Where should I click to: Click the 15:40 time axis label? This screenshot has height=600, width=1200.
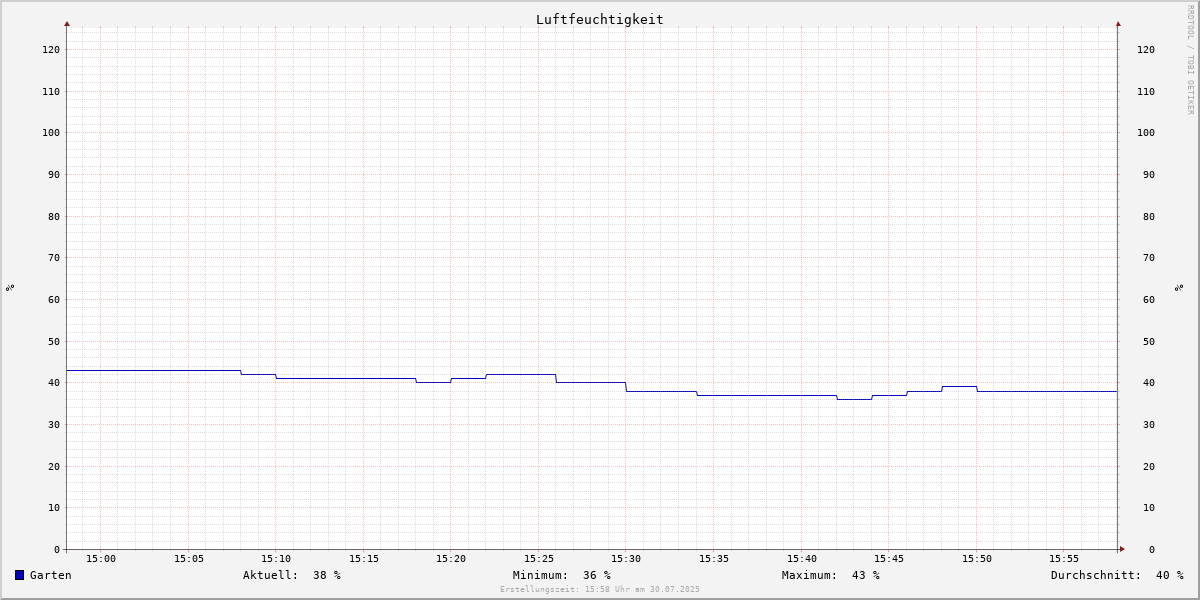tap(802, 559)
